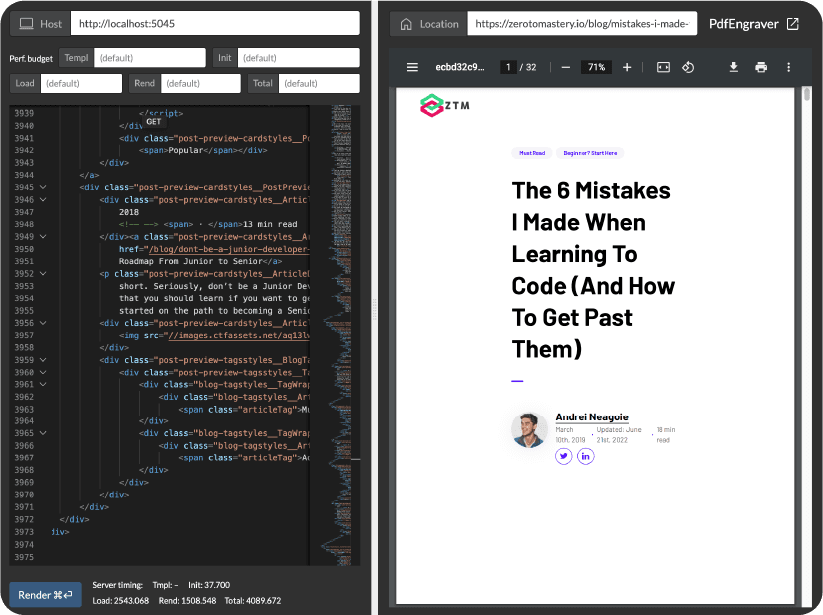This screenshot has width=823, height=615.
Task: Open the Andrei Neagoie author link
Action: point(592,417)
